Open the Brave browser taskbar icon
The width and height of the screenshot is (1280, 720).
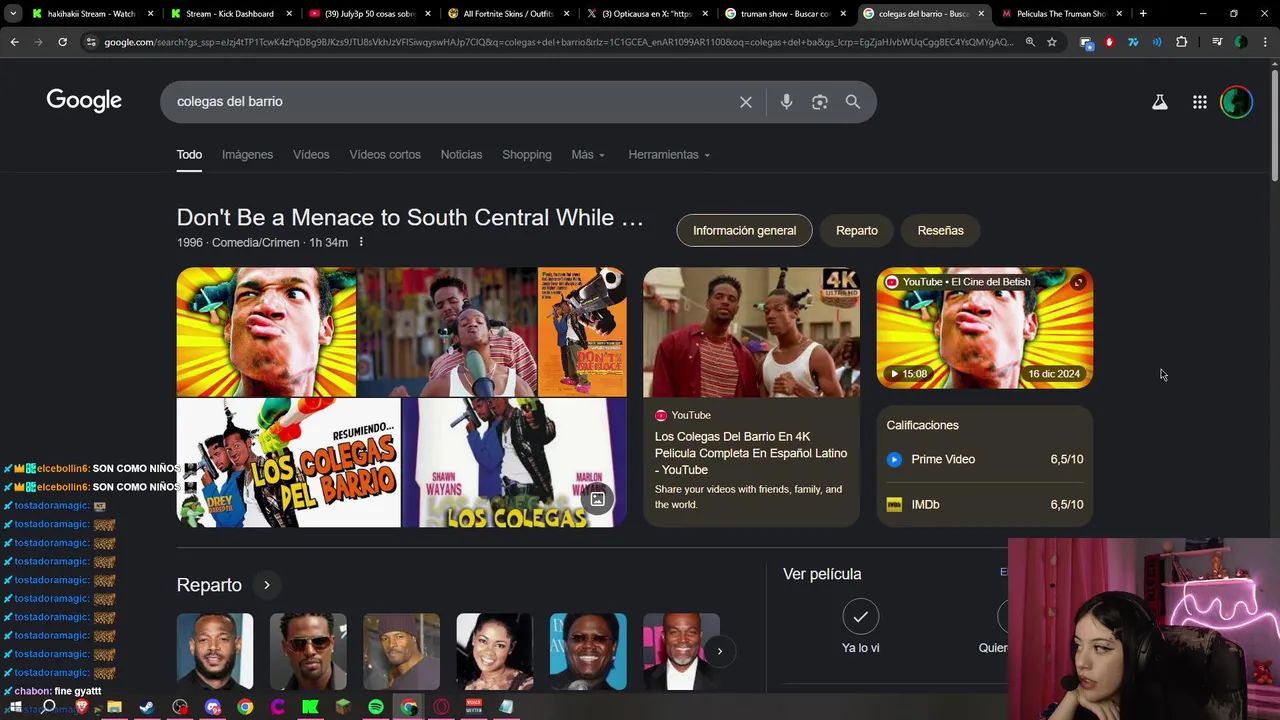(82, 707)
